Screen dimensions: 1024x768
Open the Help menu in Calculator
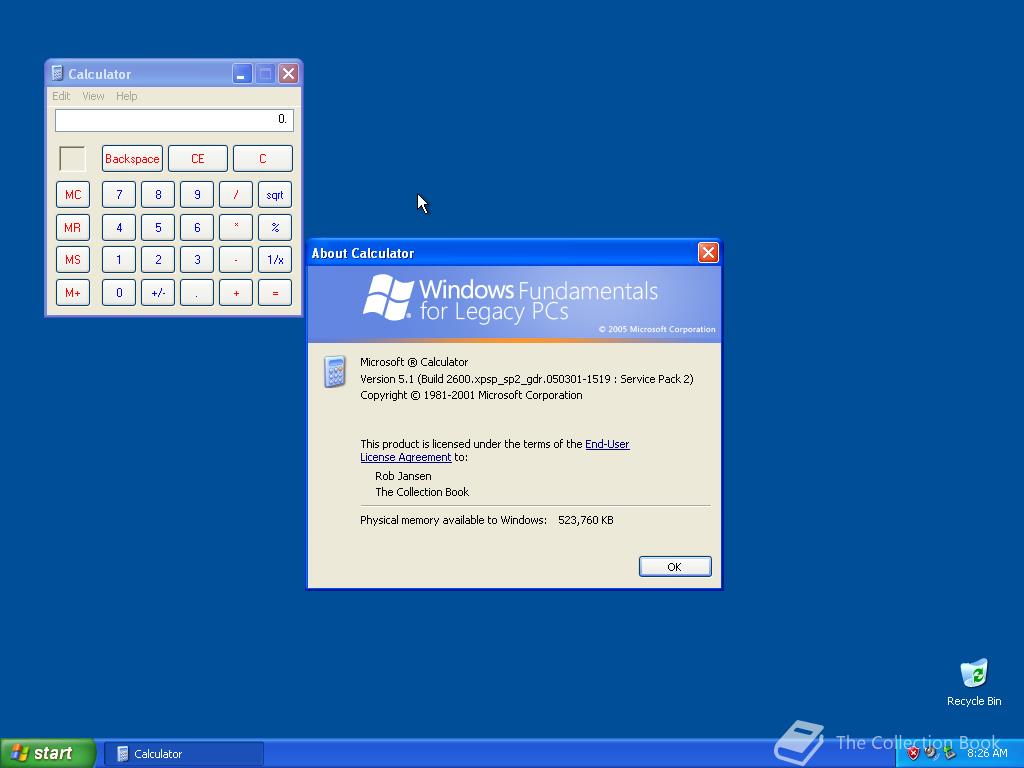pos(127,96)
